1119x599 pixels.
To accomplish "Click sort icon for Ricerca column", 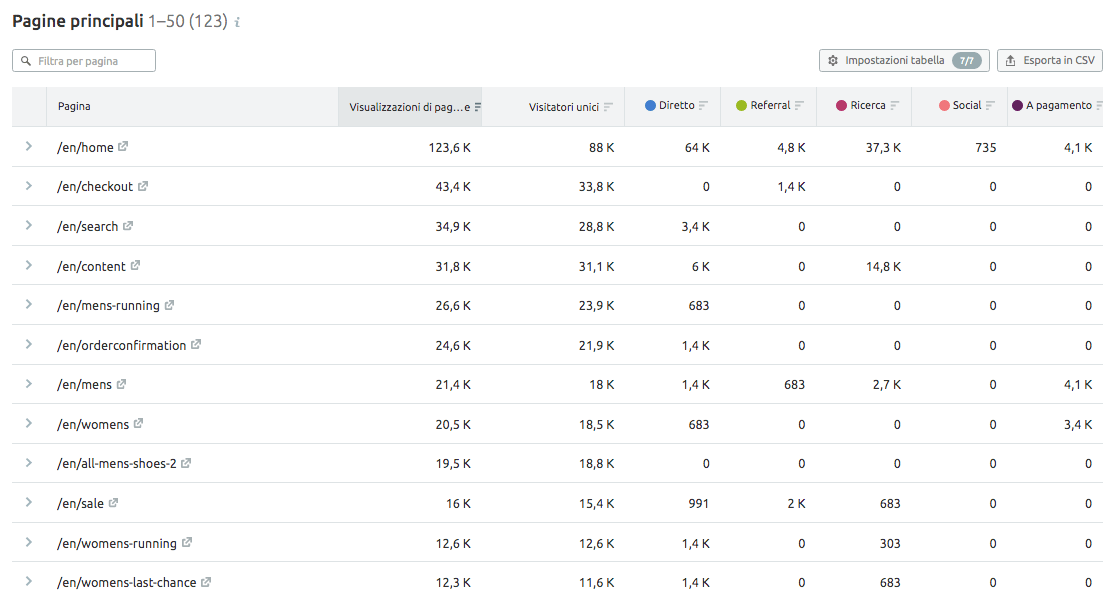I will coord(894,106).
